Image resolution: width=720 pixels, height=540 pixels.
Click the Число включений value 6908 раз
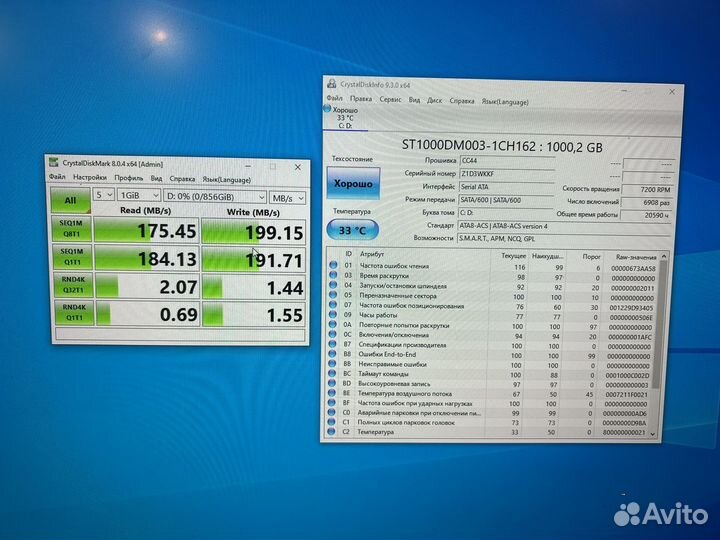pos(646,202)
